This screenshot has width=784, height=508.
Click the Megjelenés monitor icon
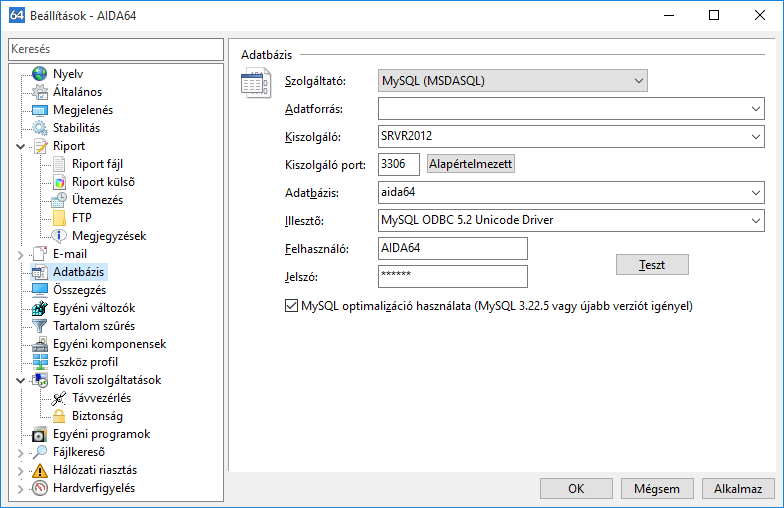40,110
